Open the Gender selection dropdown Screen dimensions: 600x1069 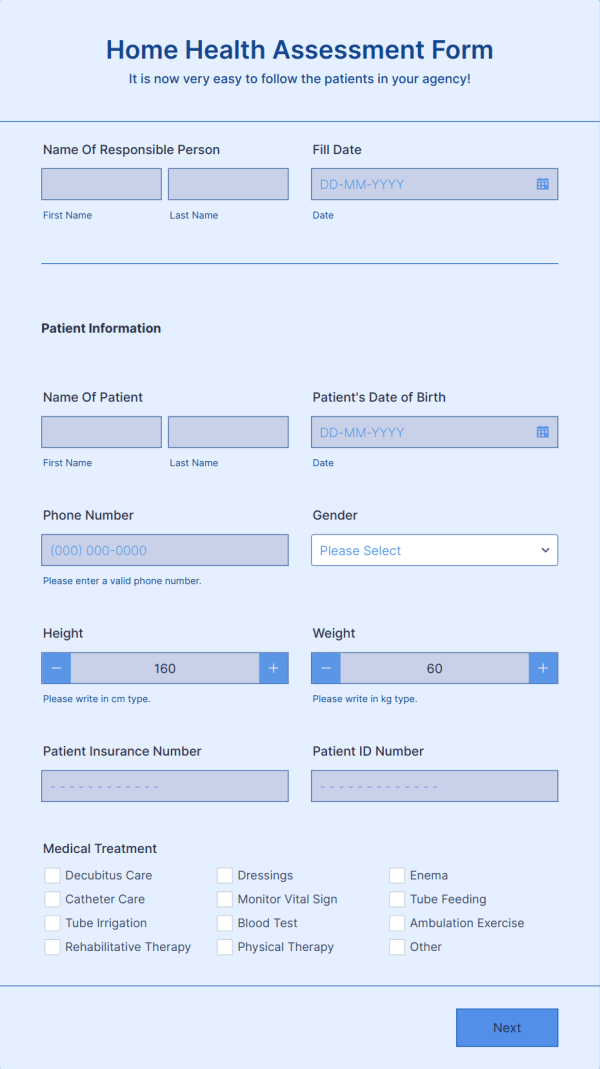tap(434, 550)
